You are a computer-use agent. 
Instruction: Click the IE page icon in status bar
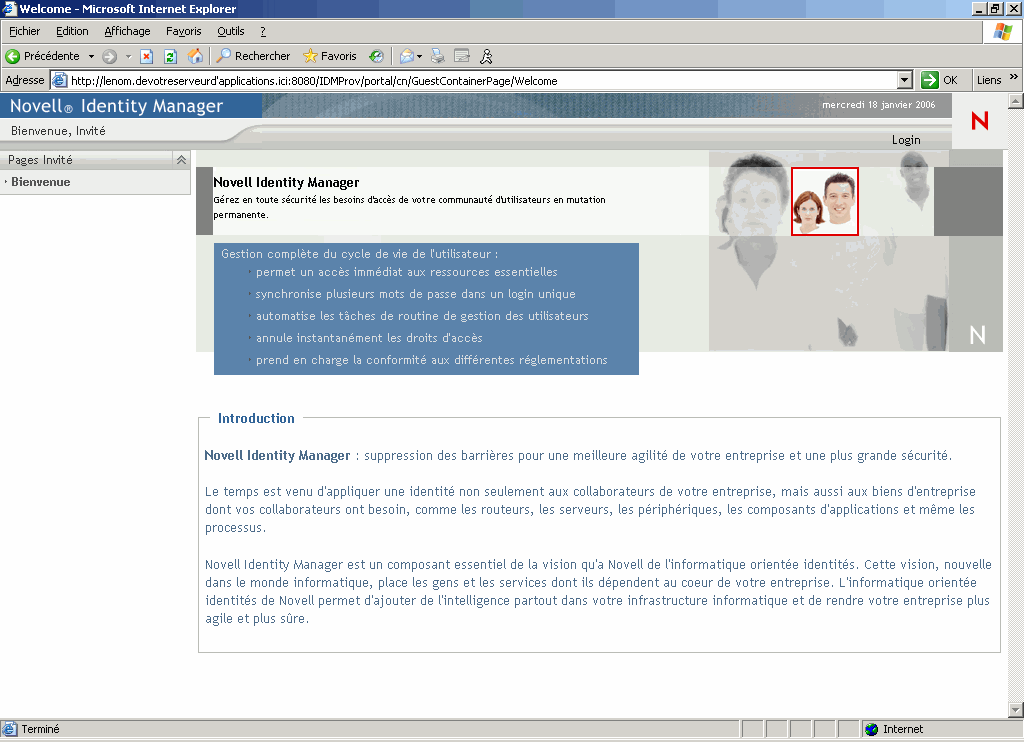pyautogui.click(x=10, y=729)
